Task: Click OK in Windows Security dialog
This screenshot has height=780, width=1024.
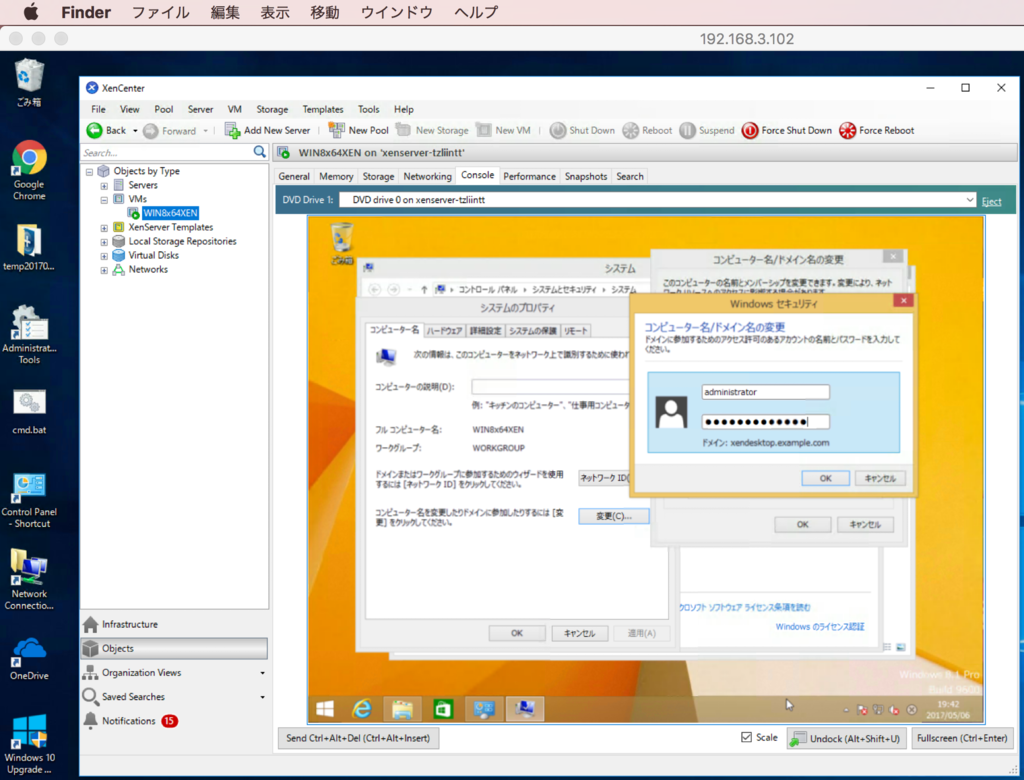Action: coord(825,478)
